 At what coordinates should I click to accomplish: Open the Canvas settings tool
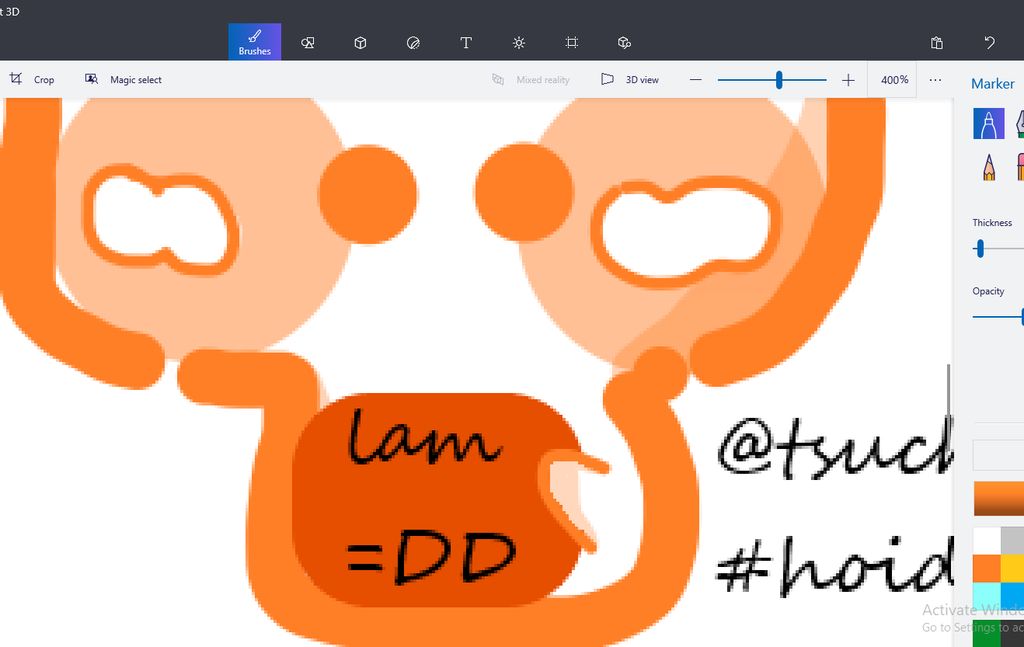coord(571,42)
